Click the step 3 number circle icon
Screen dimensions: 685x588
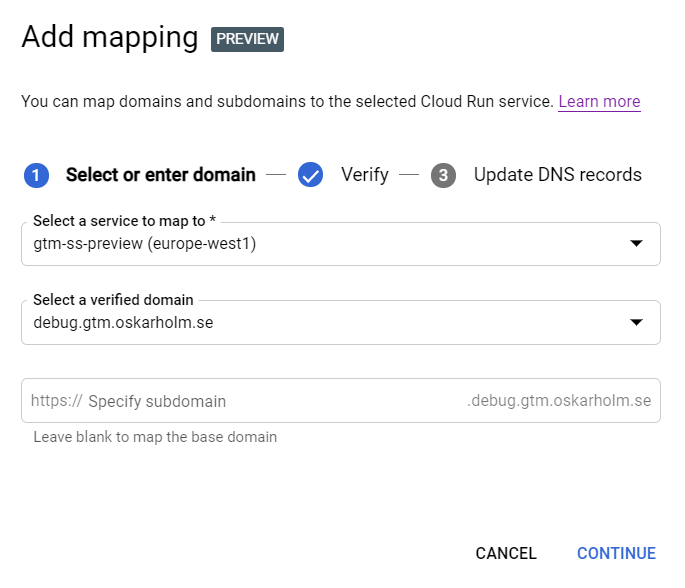coord(443,175)
